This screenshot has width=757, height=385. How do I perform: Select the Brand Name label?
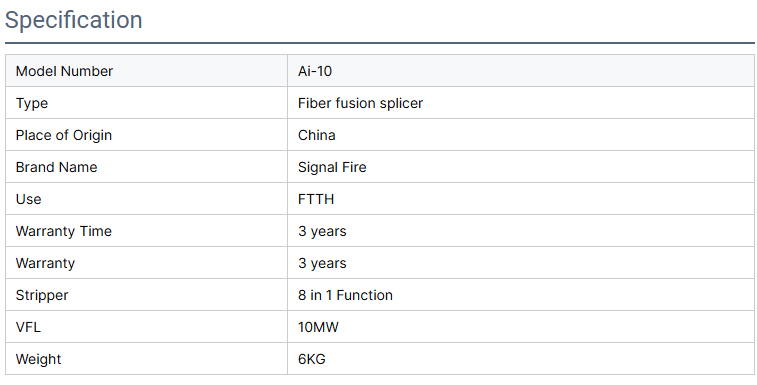click(56, 167)
